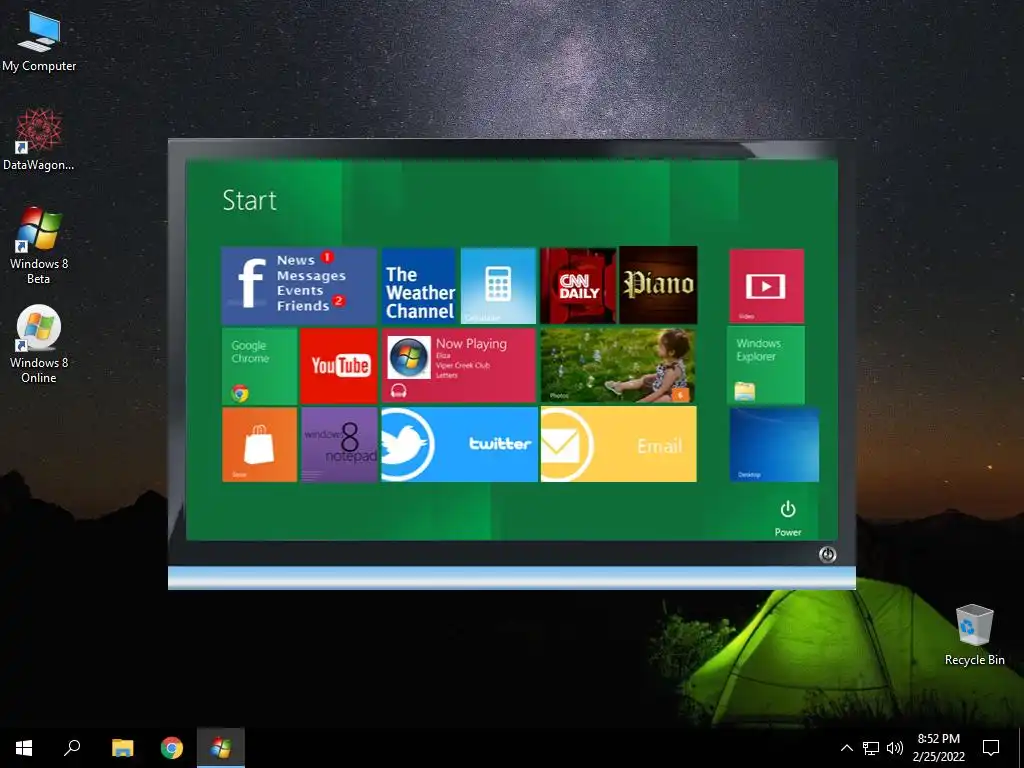Launch Chrome from the taskbar
This screenshot has height=768, width=1024.
(x=172, y=748)
